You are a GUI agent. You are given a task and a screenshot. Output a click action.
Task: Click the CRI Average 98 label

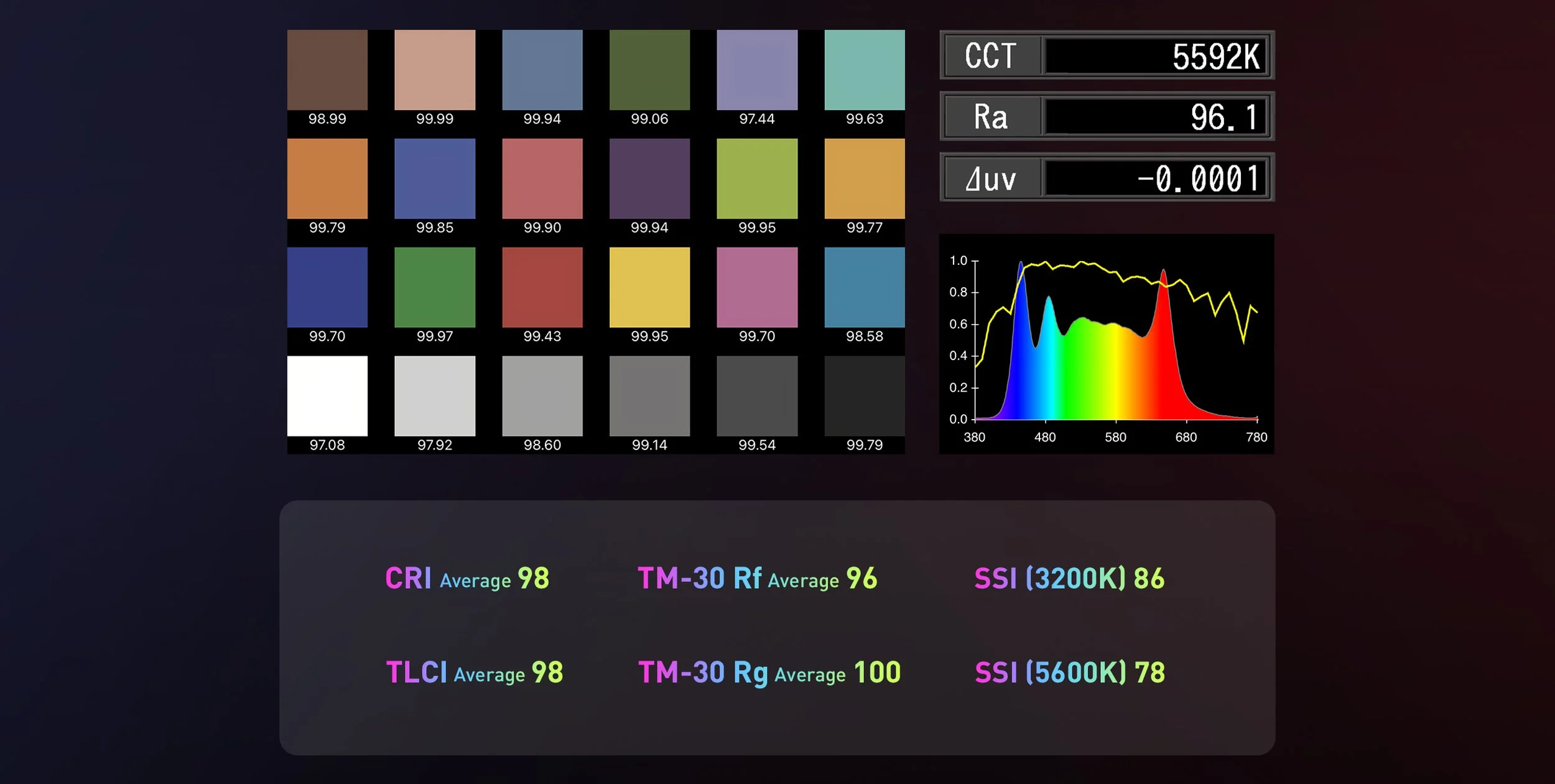466,579
